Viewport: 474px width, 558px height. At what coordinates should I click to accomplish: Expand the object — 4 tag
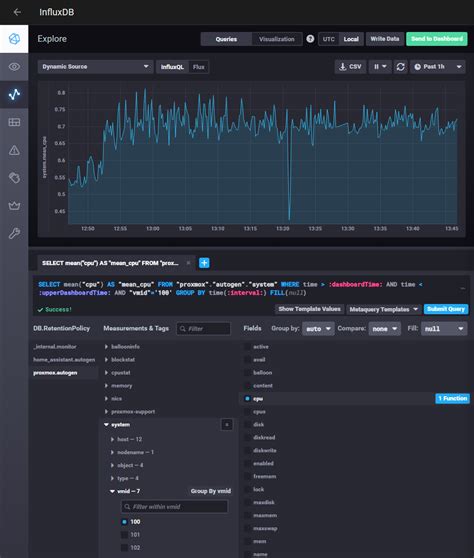[x=130, y=465]
